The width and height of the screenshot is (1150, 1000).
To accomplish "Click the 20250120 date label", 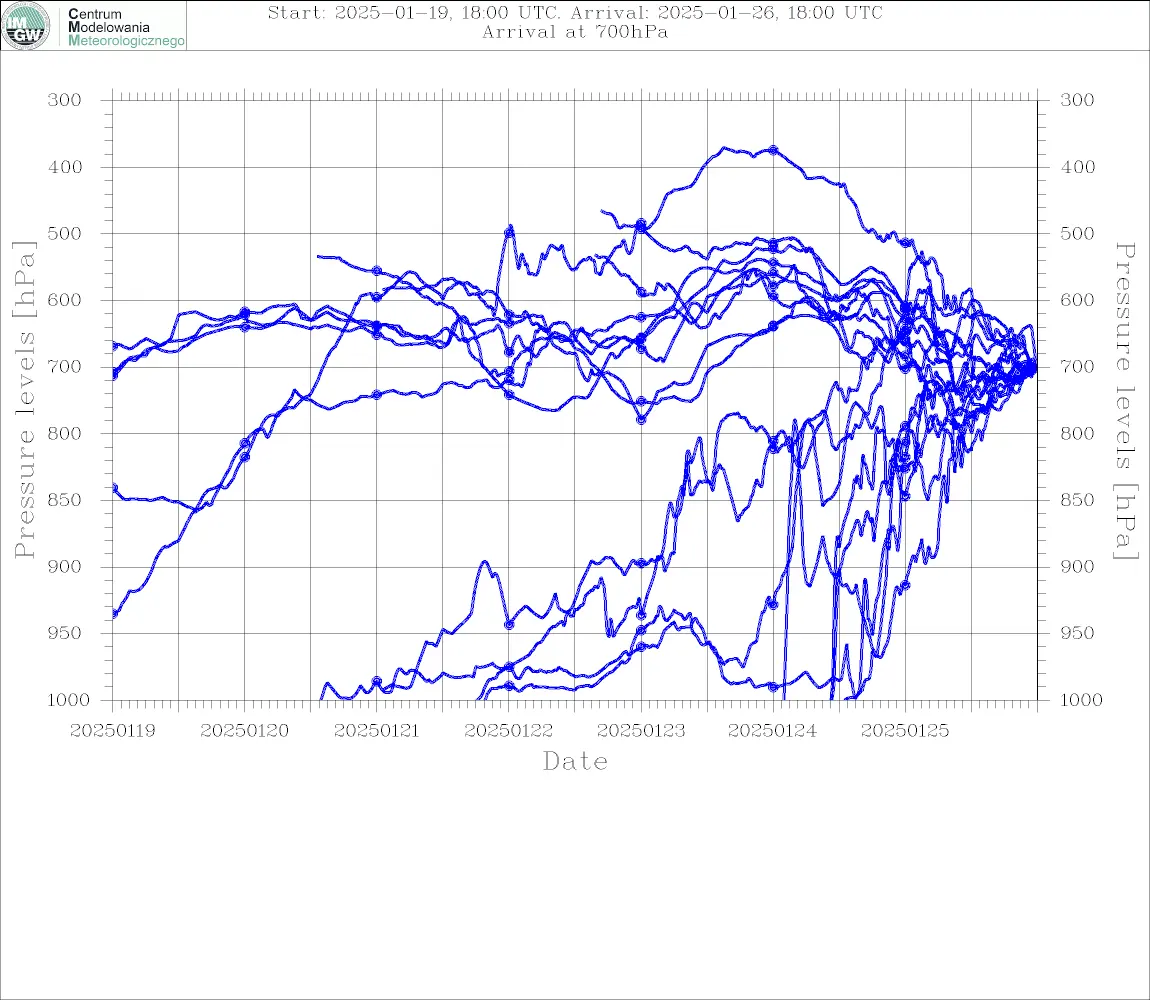I will pyautogui.click(x=245, y=731).
